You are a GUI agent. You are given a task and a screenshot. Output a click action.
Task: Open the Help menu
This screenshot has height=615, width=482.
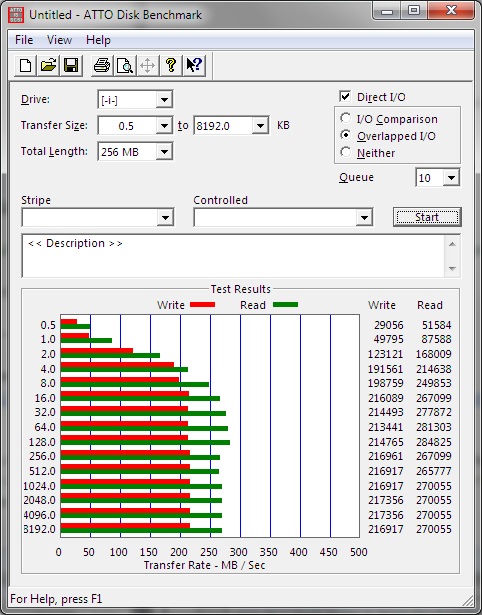tap(98, 40)
